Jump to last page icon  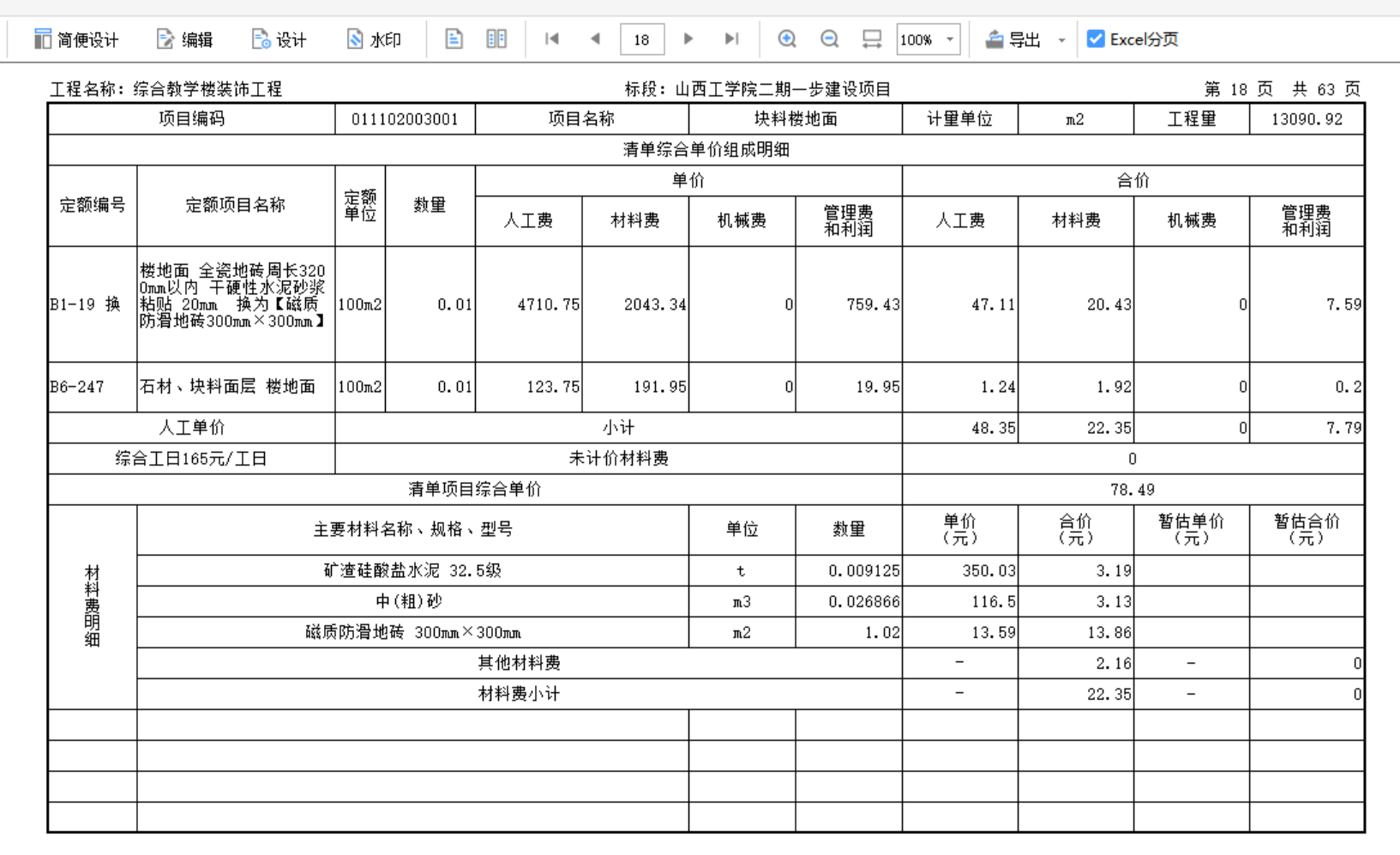(731, 39)
